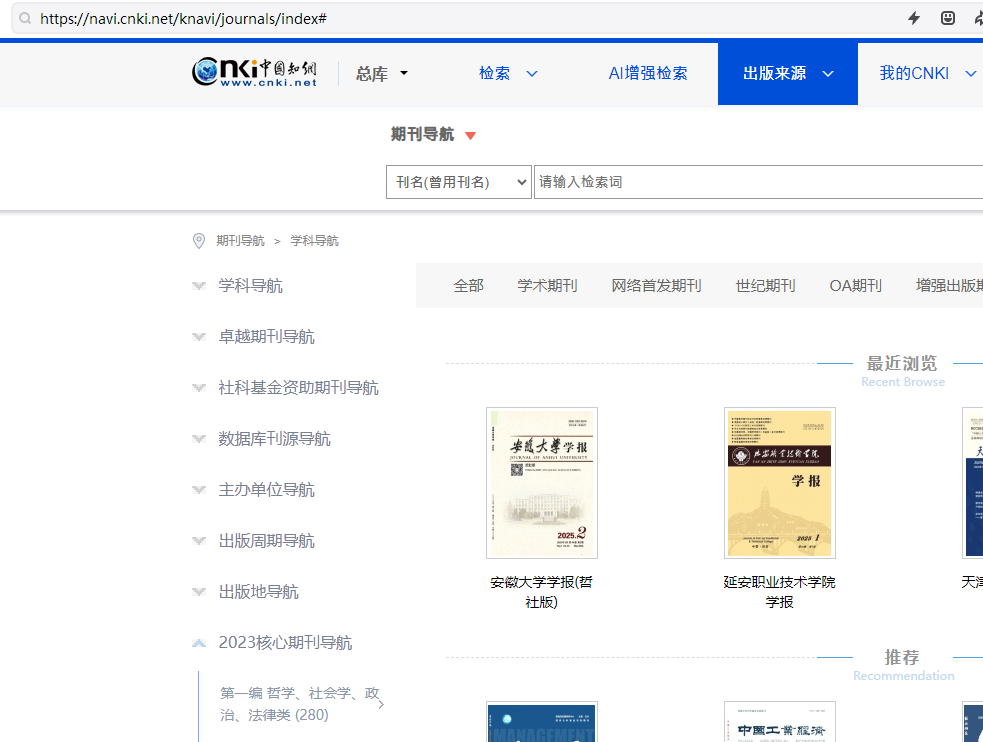The width and height of the screenshot is (983, 742).
Task: Select the 网络首发期刊 tab
Action: point(656,286)
